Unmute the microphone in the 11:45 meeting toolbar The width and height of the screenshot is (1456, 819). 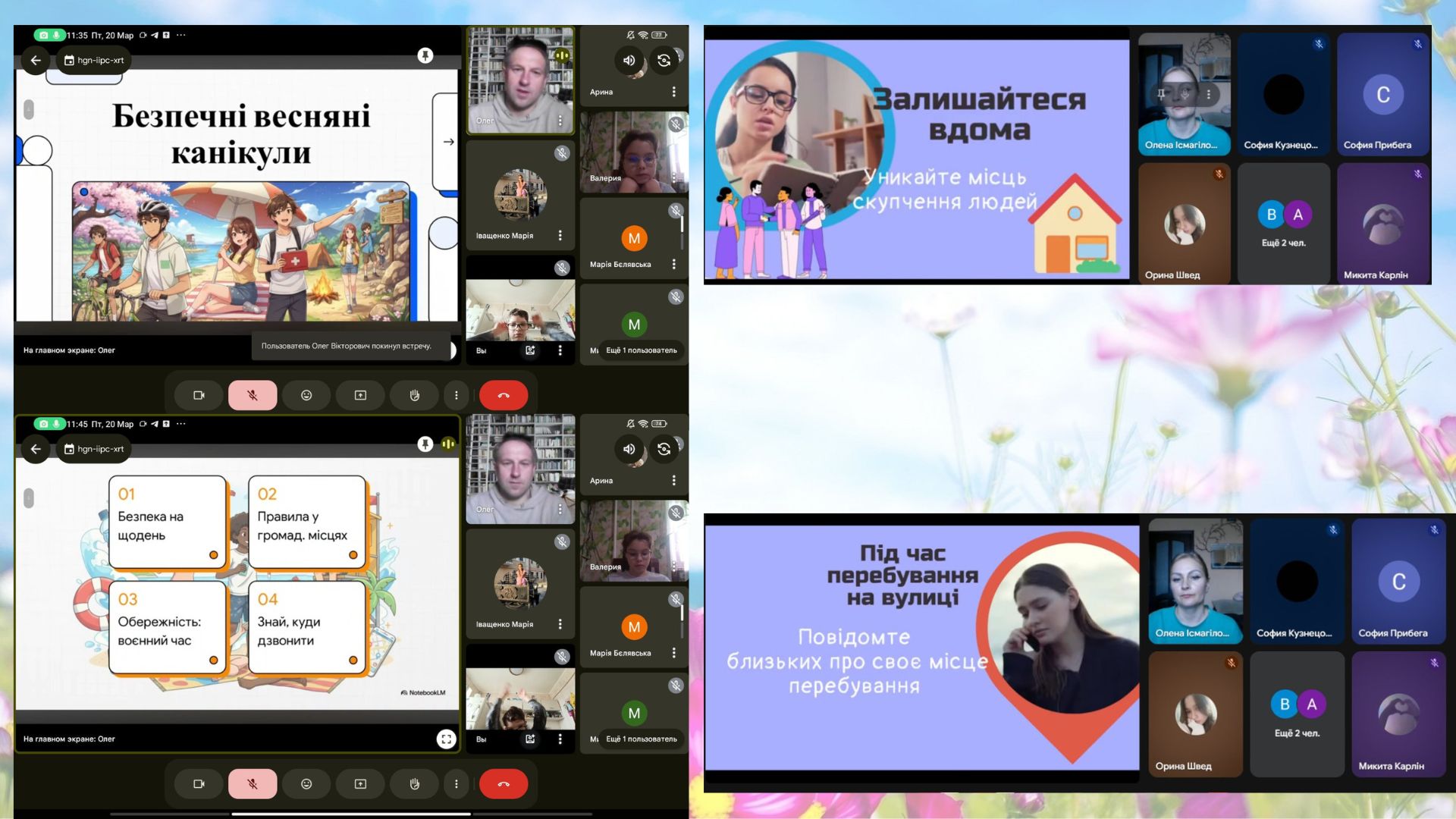tap(253, 783)
